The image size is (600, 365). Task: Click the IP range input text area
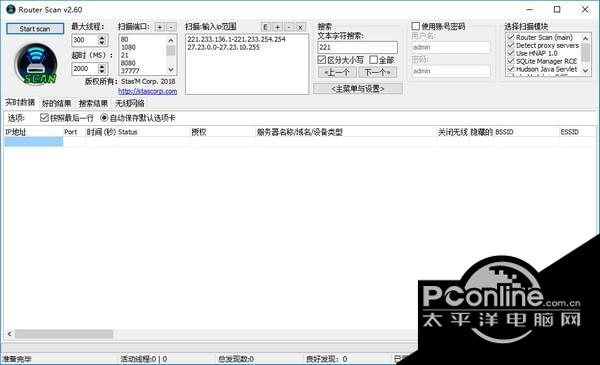click(247, 64)
